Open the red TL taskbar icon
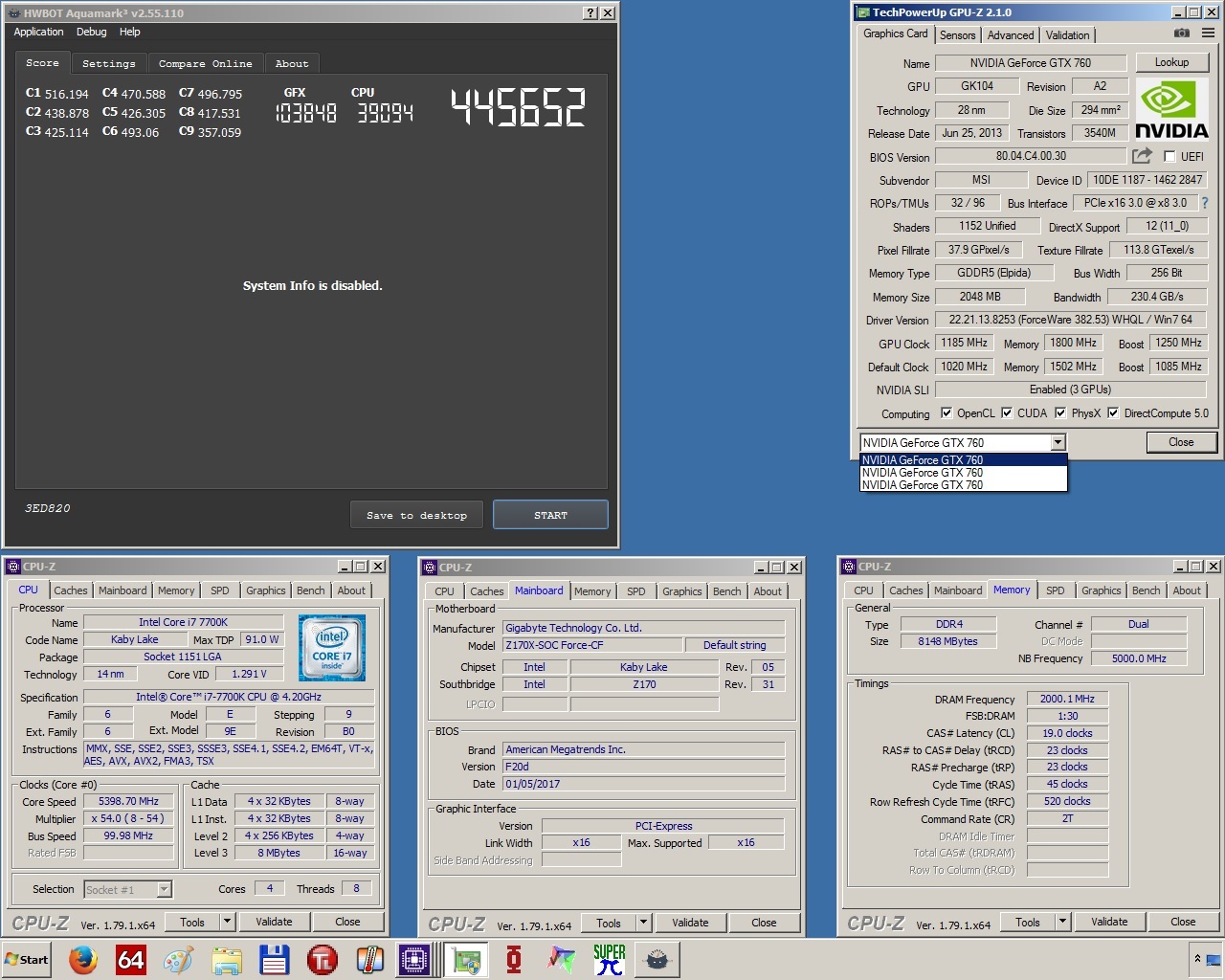The height and width of the screenshot is (980, 1225). coord(323,959)
